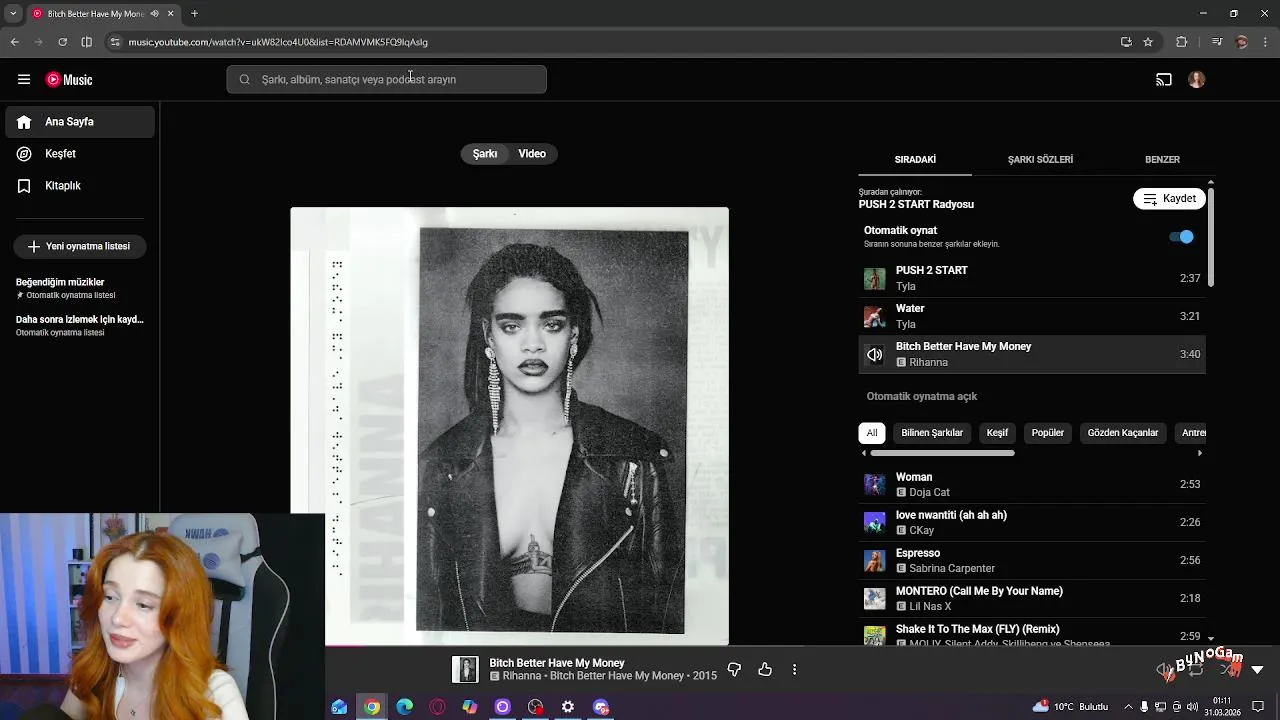Open Microsoft Edge from the taskbar
The width and height of the screenshot is (1280, 720).
pyautogui.click(x=404, y=707)
